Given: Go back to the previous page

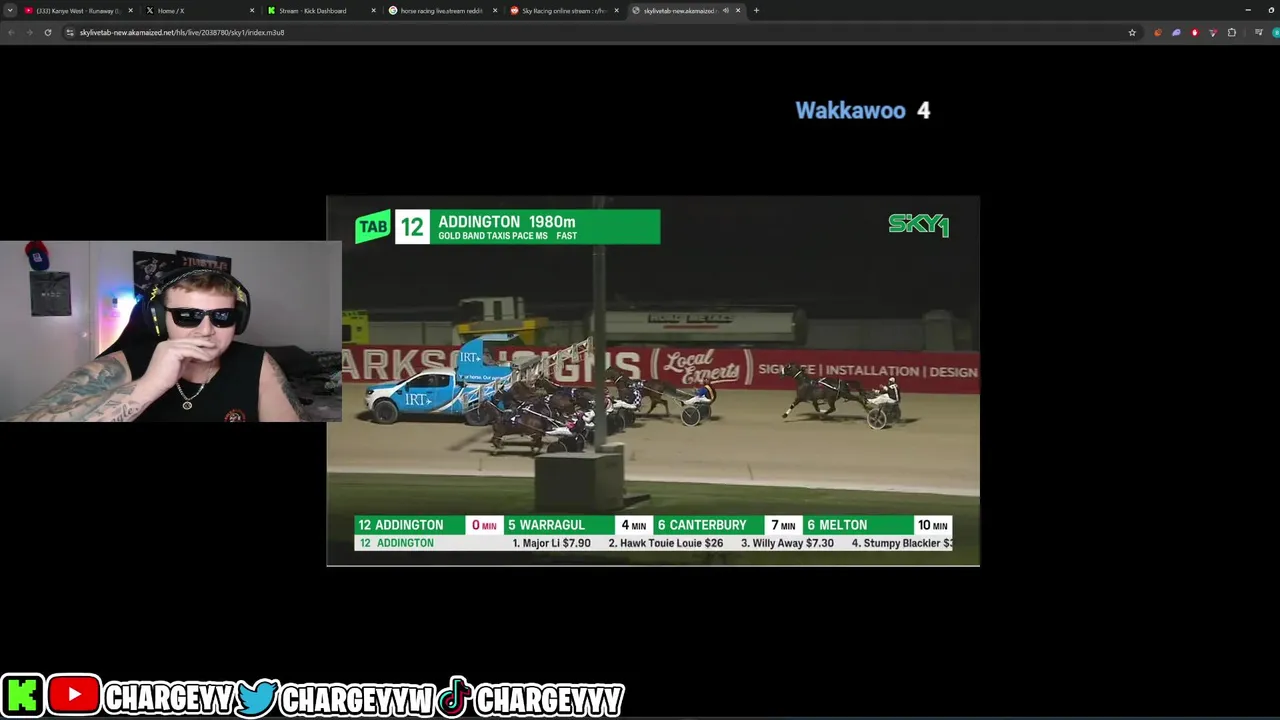Looking at the screenshot, I should [11, 32].
